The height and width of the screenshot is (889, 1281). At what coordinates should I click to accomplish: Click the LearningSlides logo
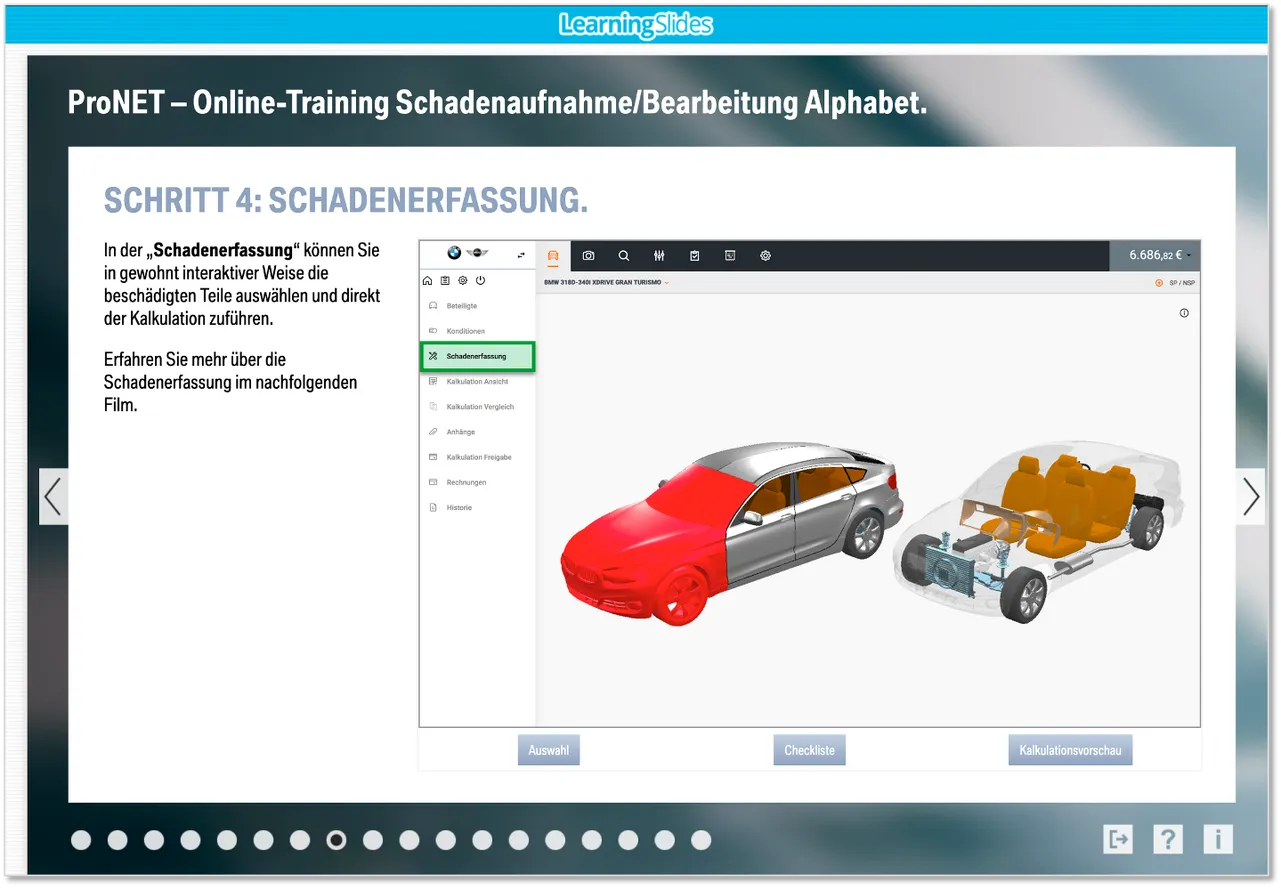[636, 25]
